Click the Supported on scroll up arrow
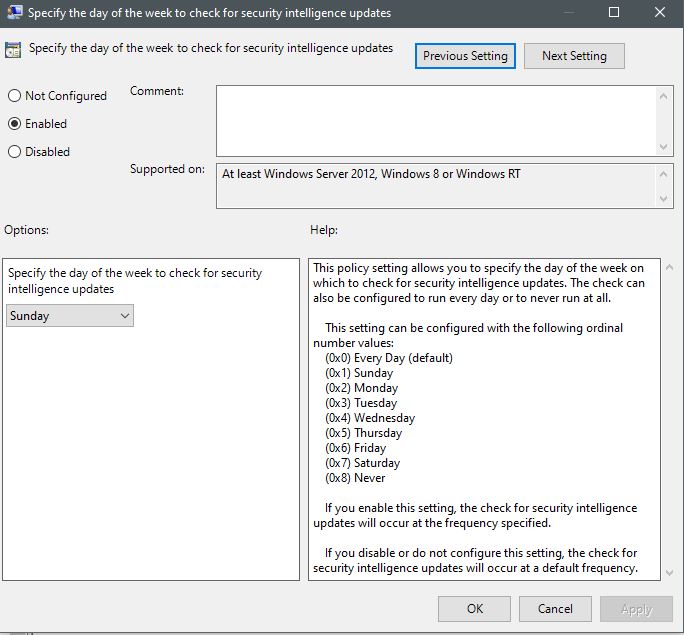The height and width of the screenshot is (635, 684). click(663, 174)
